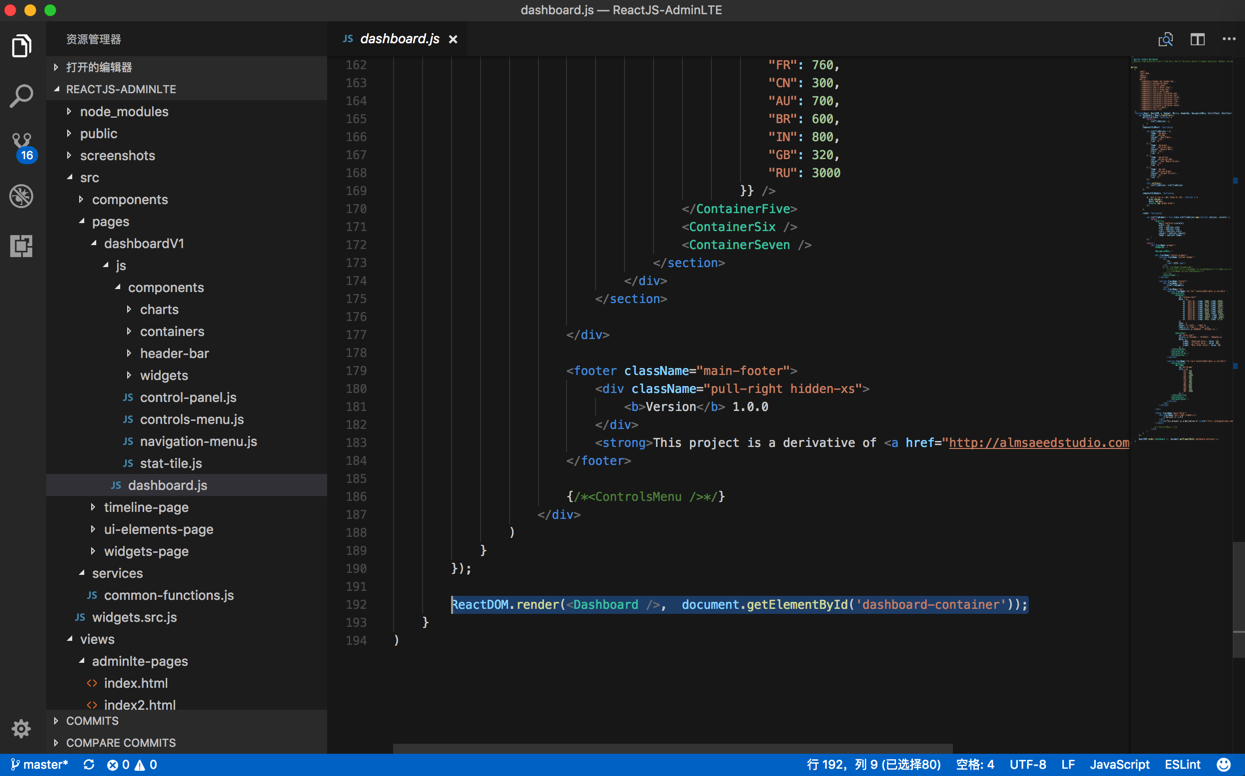Click the horizontal scrollbar in editor
The width and height of the screenshot is (1245, 776).
[x=672, y=748]
